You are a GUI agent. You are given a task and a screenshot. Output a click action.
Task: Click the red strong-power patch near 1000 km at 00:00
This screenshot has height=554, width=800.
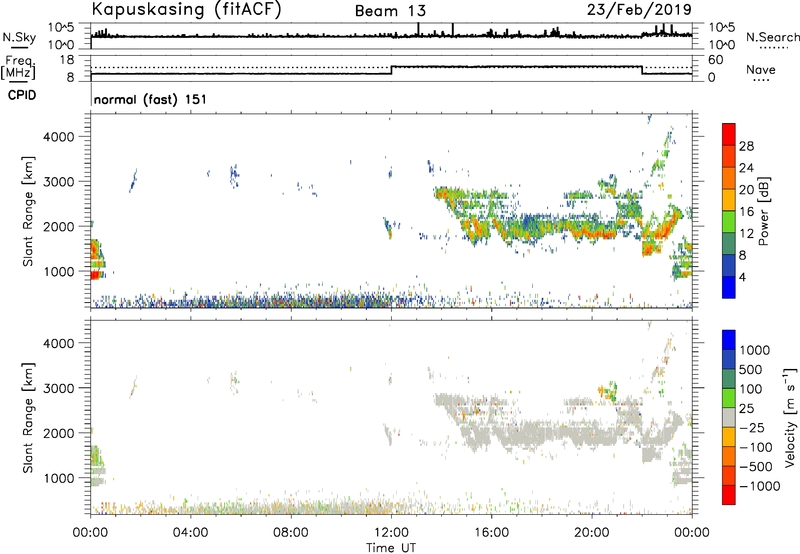point(96,274)
